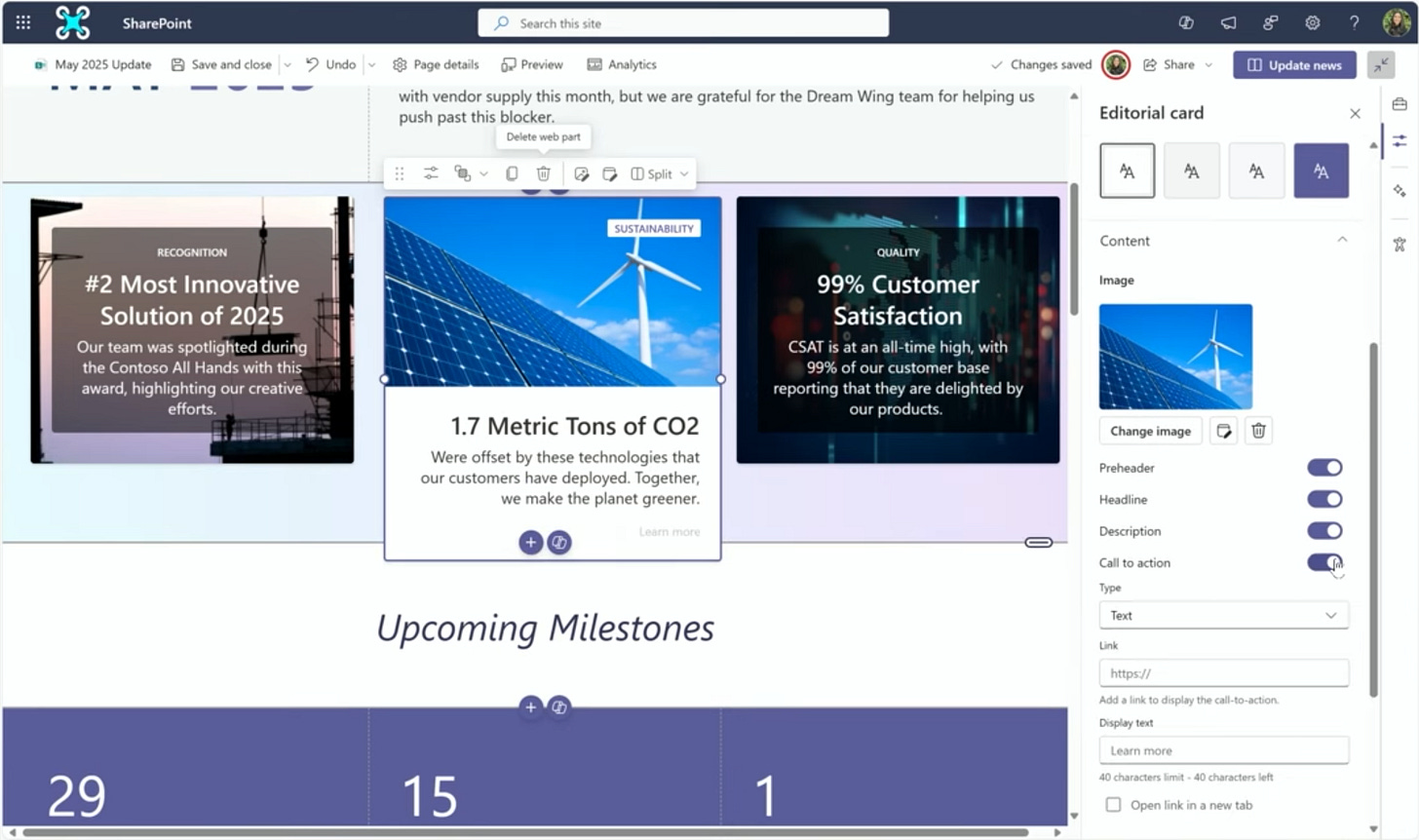Check Open link in a new tab
This screenshot has height=840, width=1419.
(x=1113, y=805)
